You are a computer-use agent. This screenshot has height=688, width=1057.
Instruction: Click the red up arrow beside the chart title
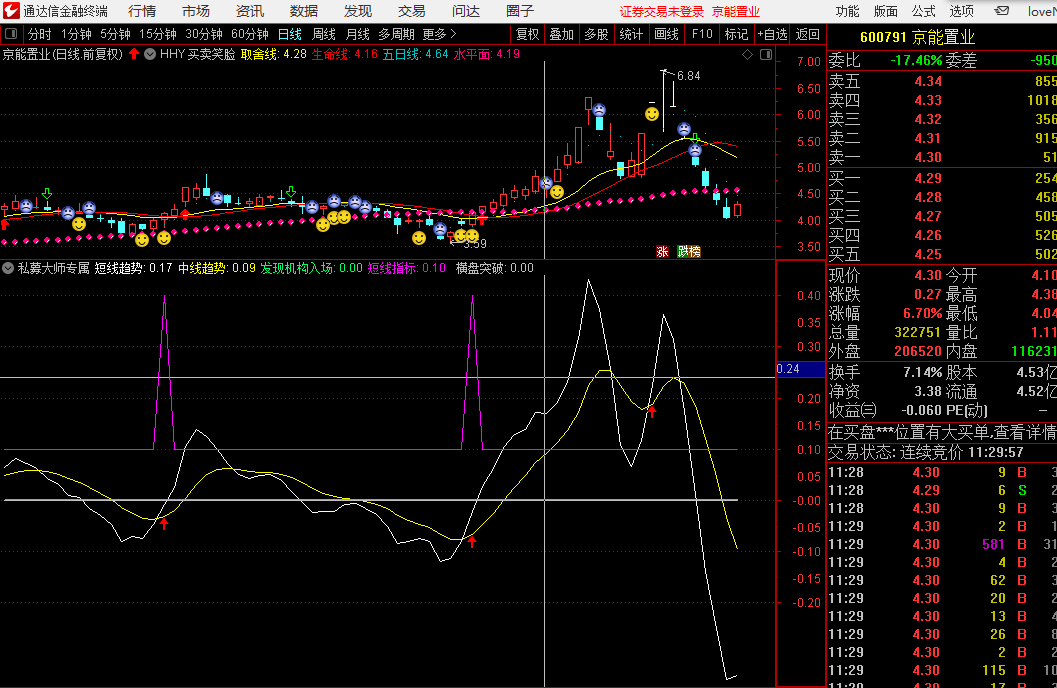click(x=134, y=54)
